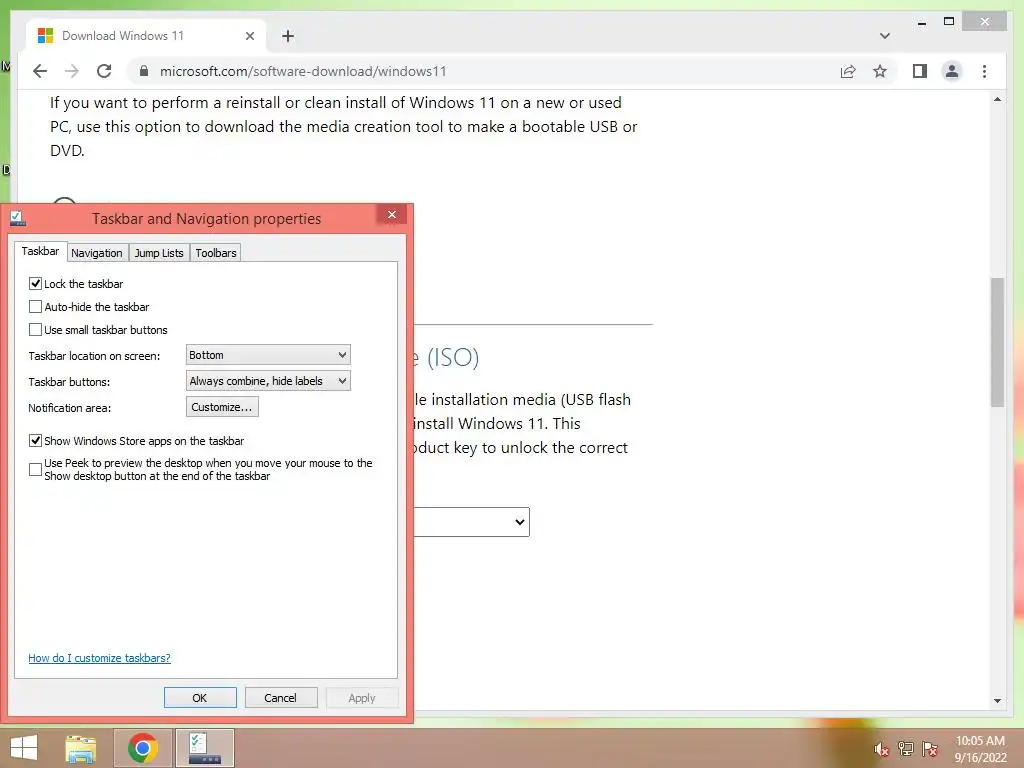The height and width of the screenshot is (768, 1024).
Task: Click the Download Windows 11 browser tab
Action: (x=146, y=36)
